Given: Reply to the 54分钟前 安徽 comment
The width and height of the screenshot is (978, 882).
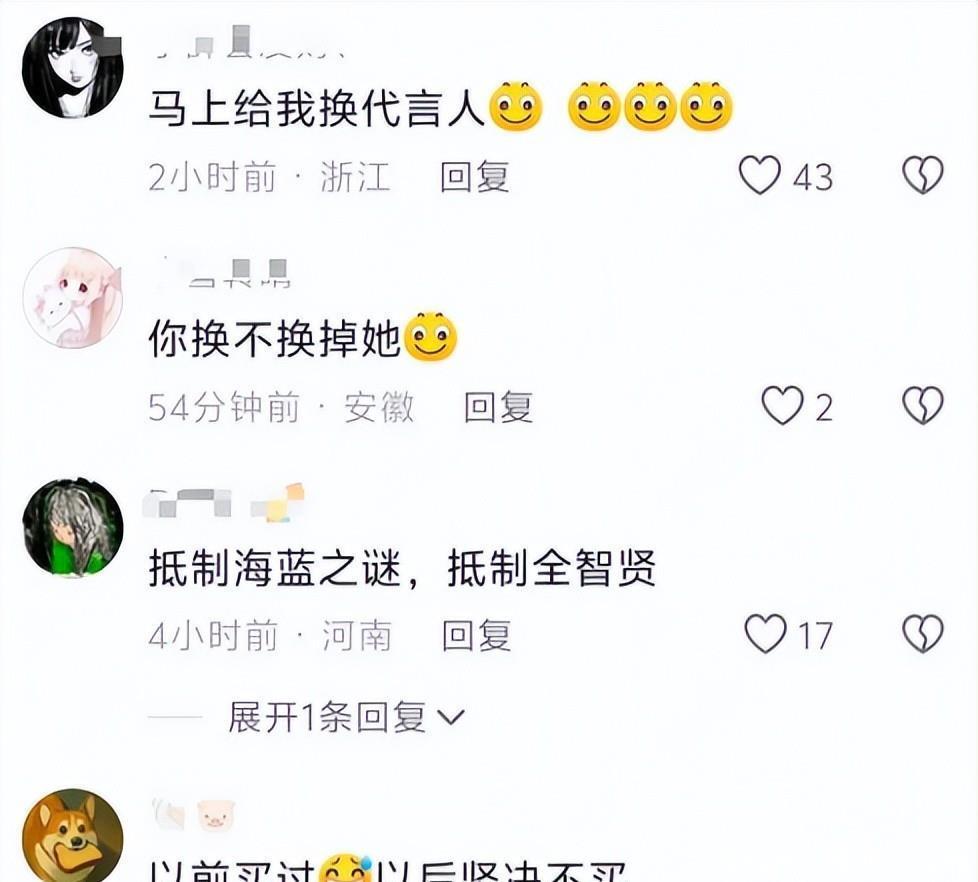Looking at the screenshot, I should [x=498, y=407].
